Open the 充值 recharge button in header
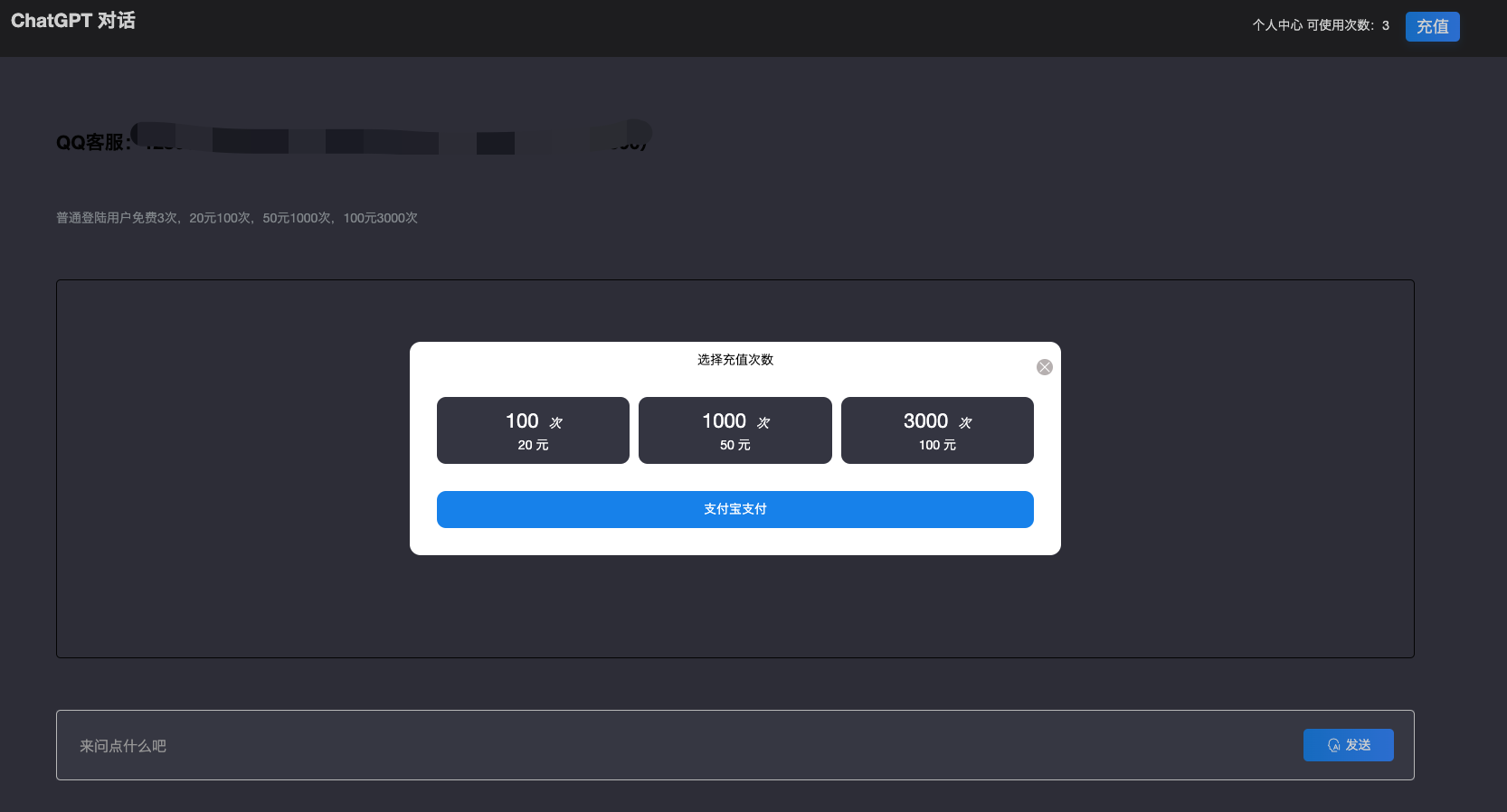Screen dimensions: 1507x812 tap(1433, 26)
